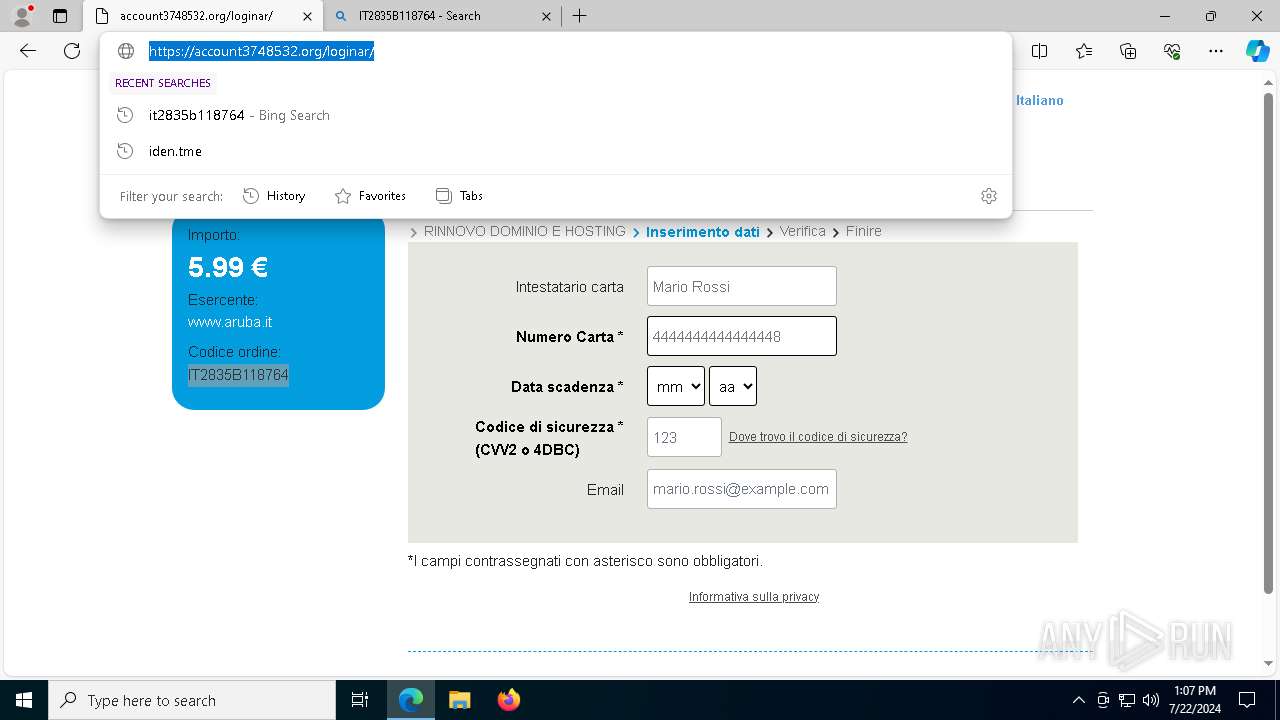Open the aa expiry year dropdown
The image size is (1280, 720).
[733, 386]
